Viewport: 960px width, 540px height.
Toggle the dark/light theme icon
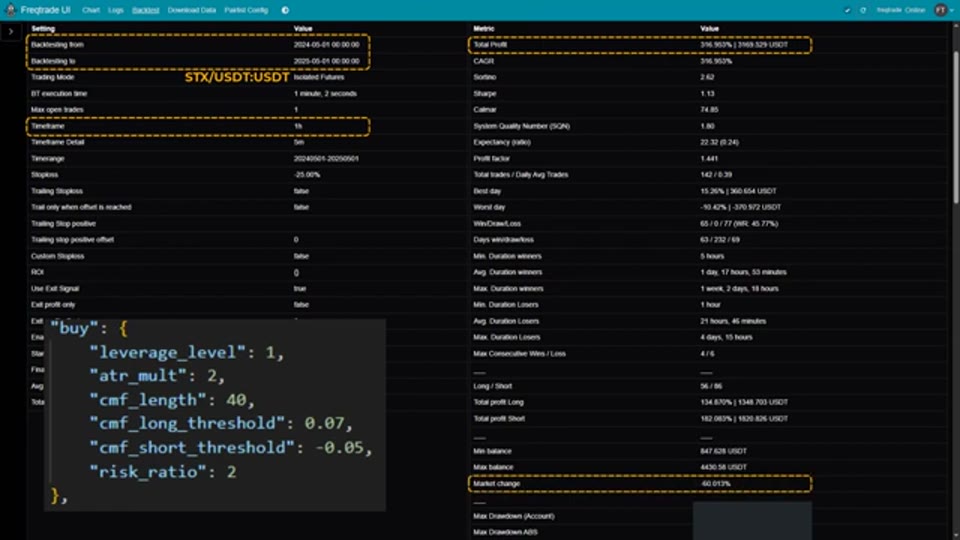click(285, 10)
